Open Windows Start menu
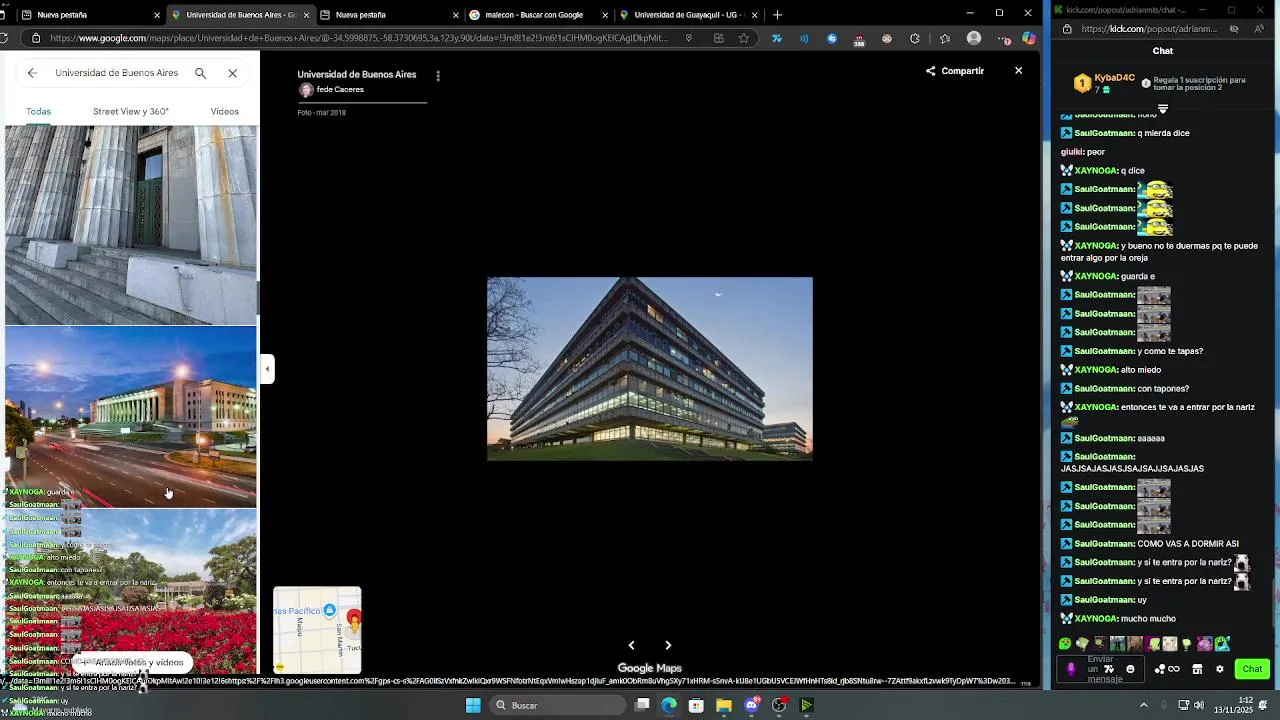Image resolution: width=1280 pixels, height=720 pixels. (x=473, y=705)
